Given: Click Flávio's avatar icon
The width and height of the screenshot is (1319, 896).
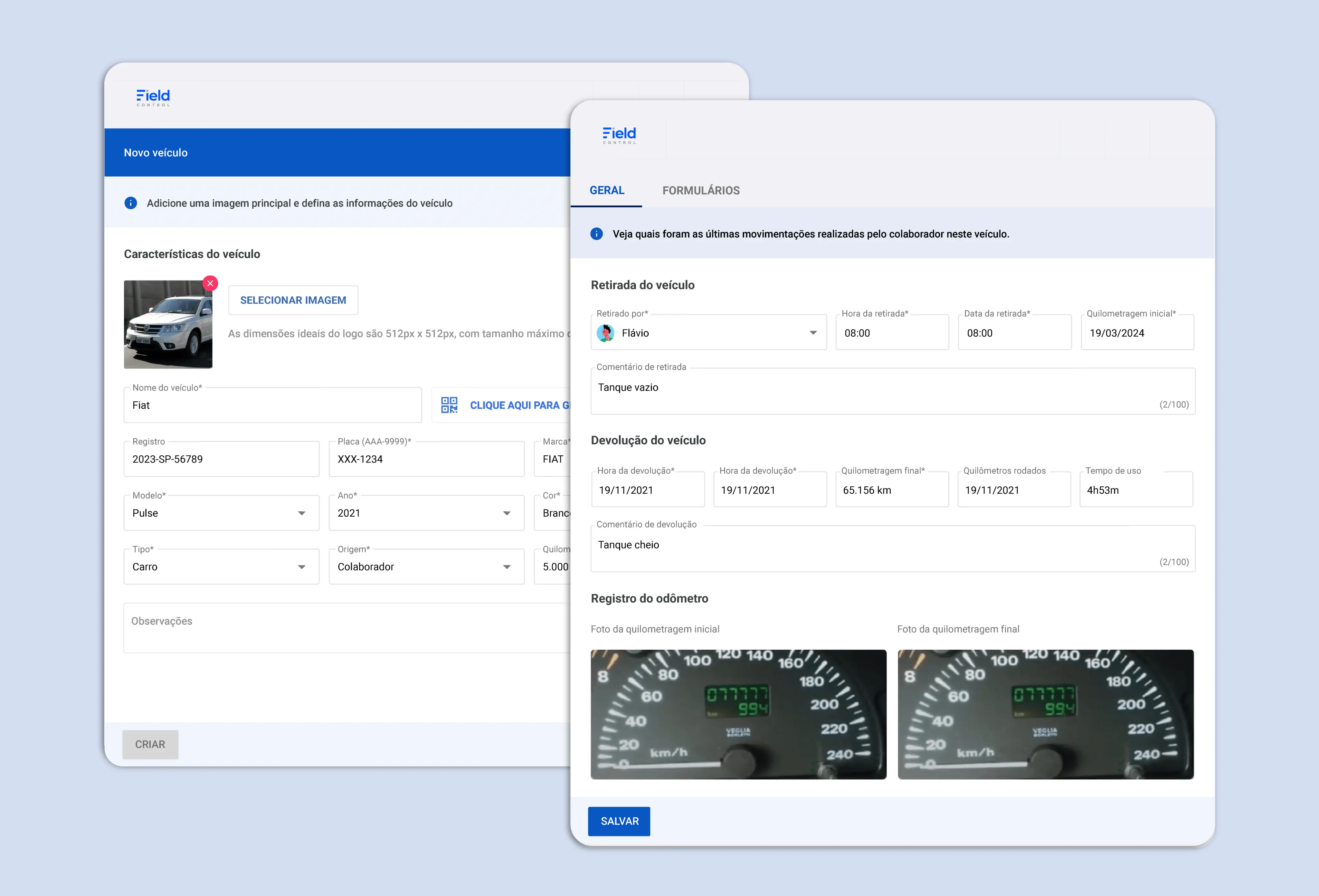Looking at the screenshot, I should click(606, 333).
